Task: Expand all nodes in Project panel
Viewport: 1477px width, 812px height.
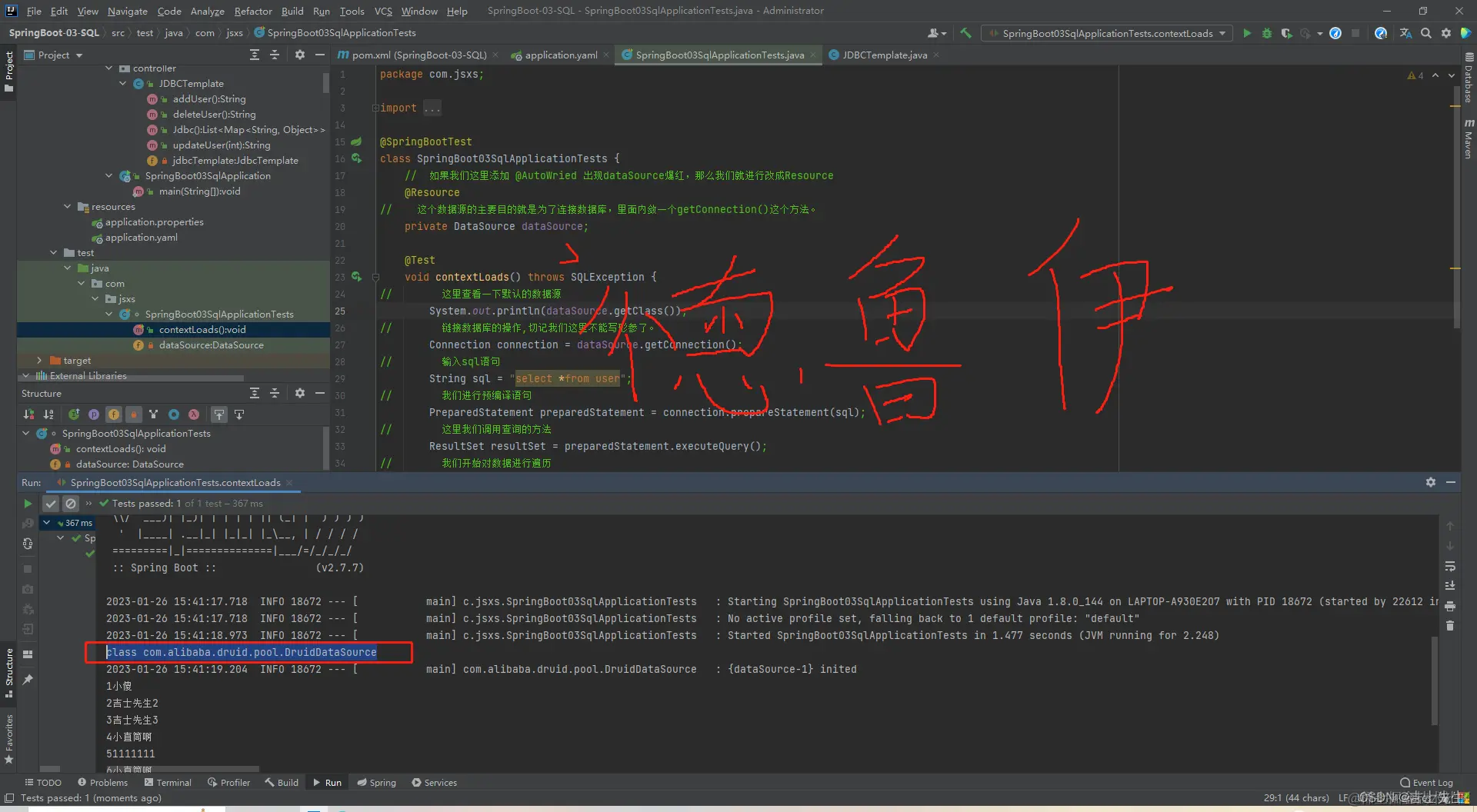Action: point(255,55)
